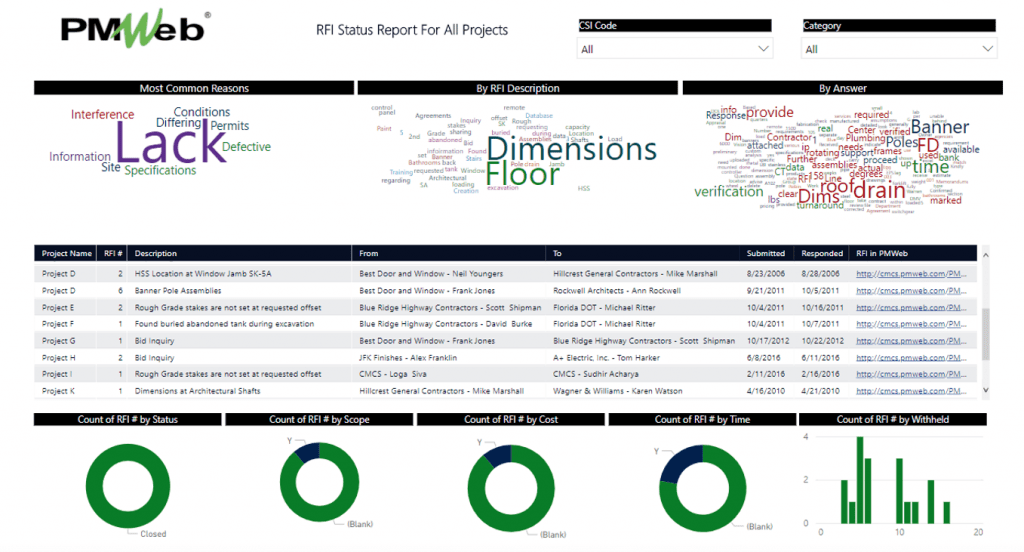Select submitted date 8/23/2006 cell

tap(765, 274)
